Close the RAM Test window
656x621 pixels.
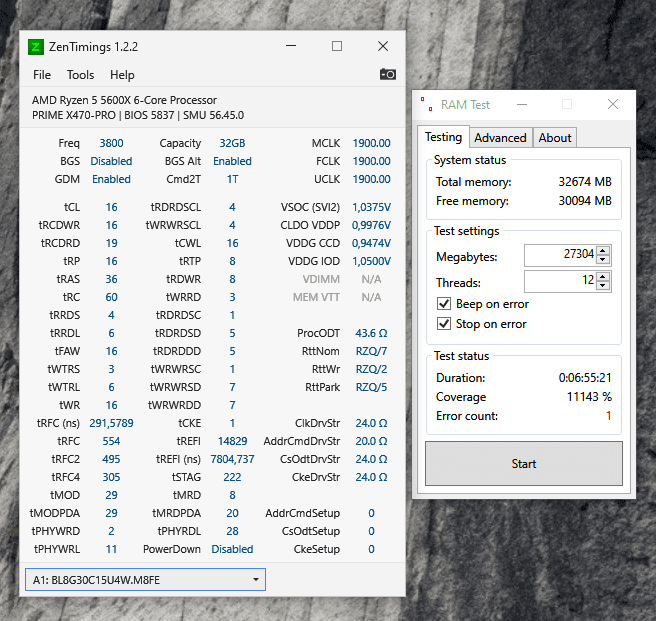click(x=613, y=104)
